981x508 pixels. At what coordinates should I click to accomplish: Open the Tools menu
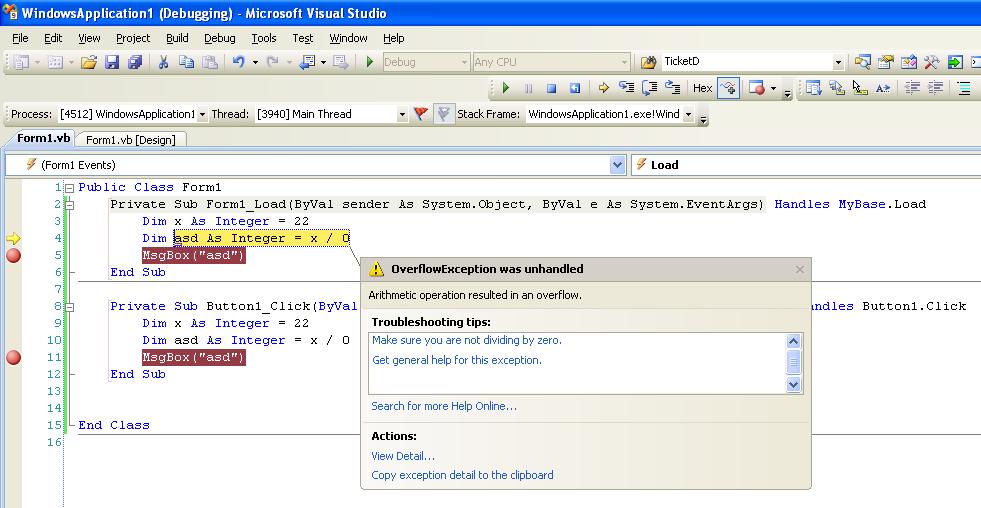coord(263,38)
